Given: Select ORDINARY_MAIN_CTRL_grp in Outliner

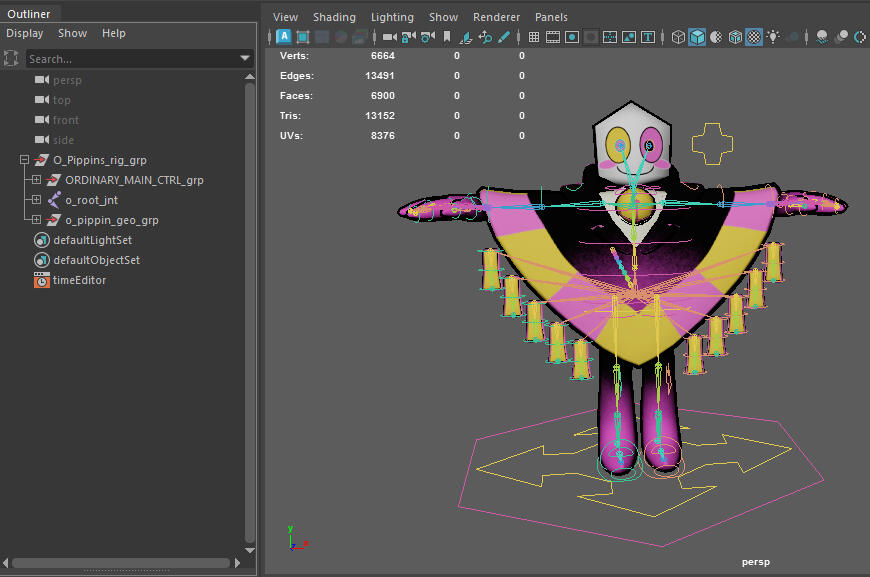Looking at the screenshot, I should click(x=134, y=180).
